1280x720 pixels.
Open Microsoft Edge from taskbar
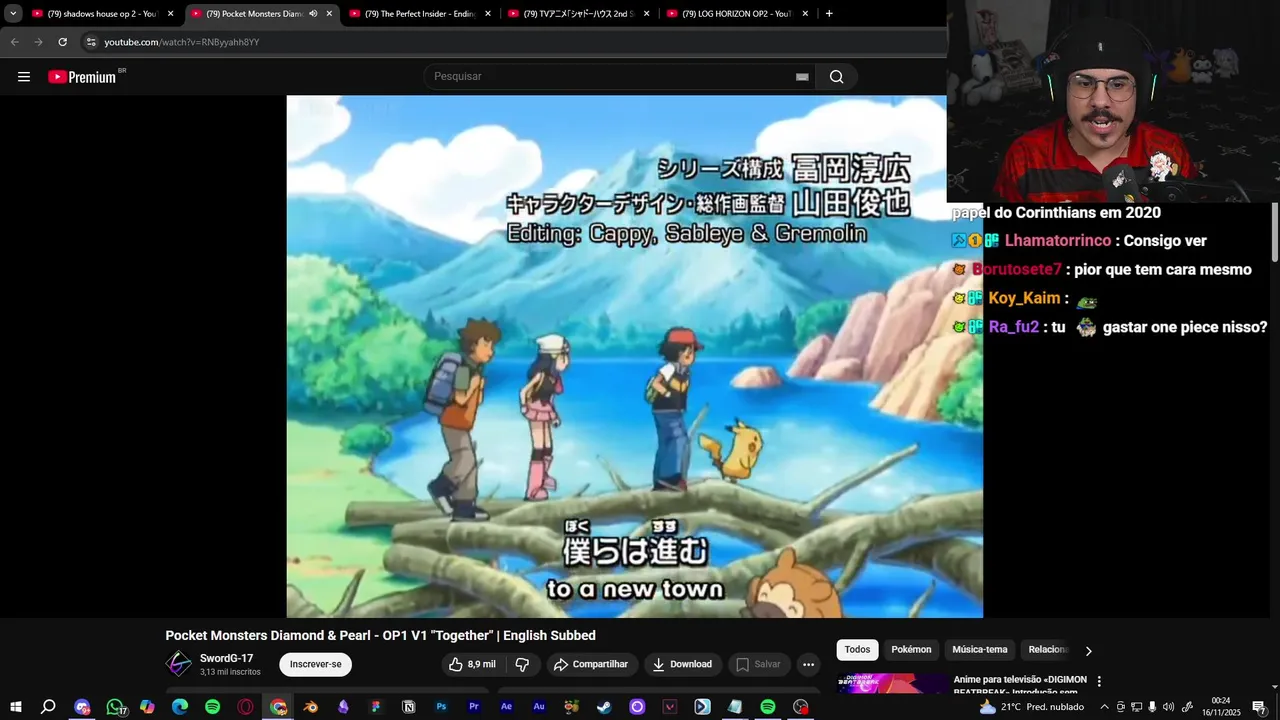click(180, 707)
